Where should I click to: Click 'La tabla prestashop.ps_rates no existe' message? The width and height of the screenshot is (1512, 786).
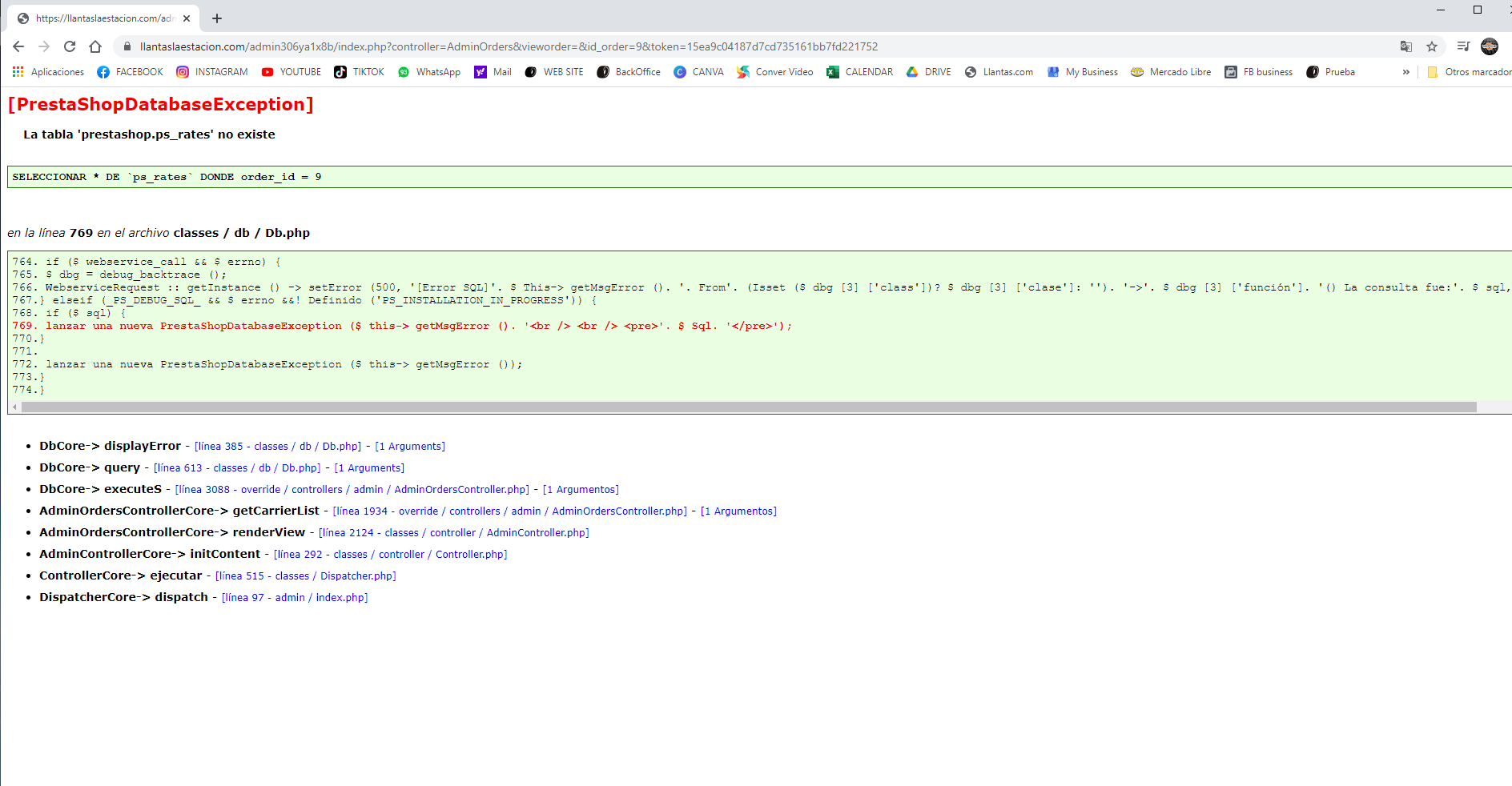[x=149, y=134]
